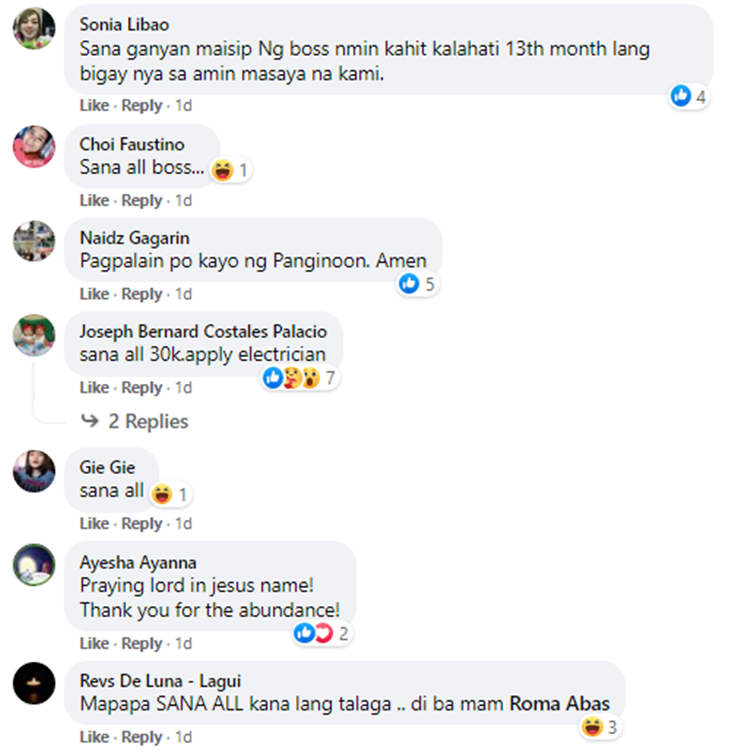Screen dimensions: 750x753
Task: Like Revs De Luna - Lagui's comment
Action: 94,737
